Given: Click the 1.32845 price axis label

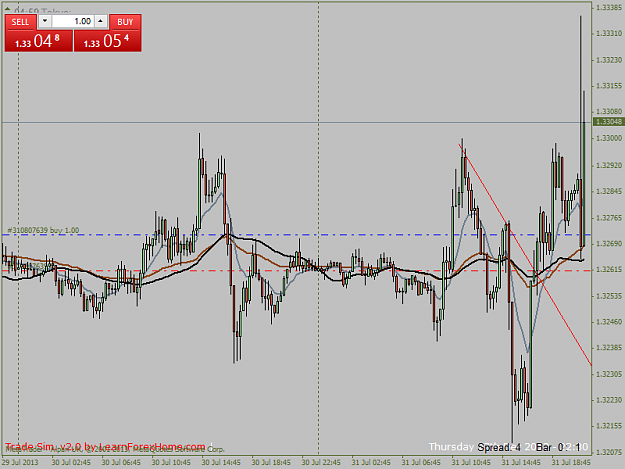Looking at the screenshot, I should 609,191.
